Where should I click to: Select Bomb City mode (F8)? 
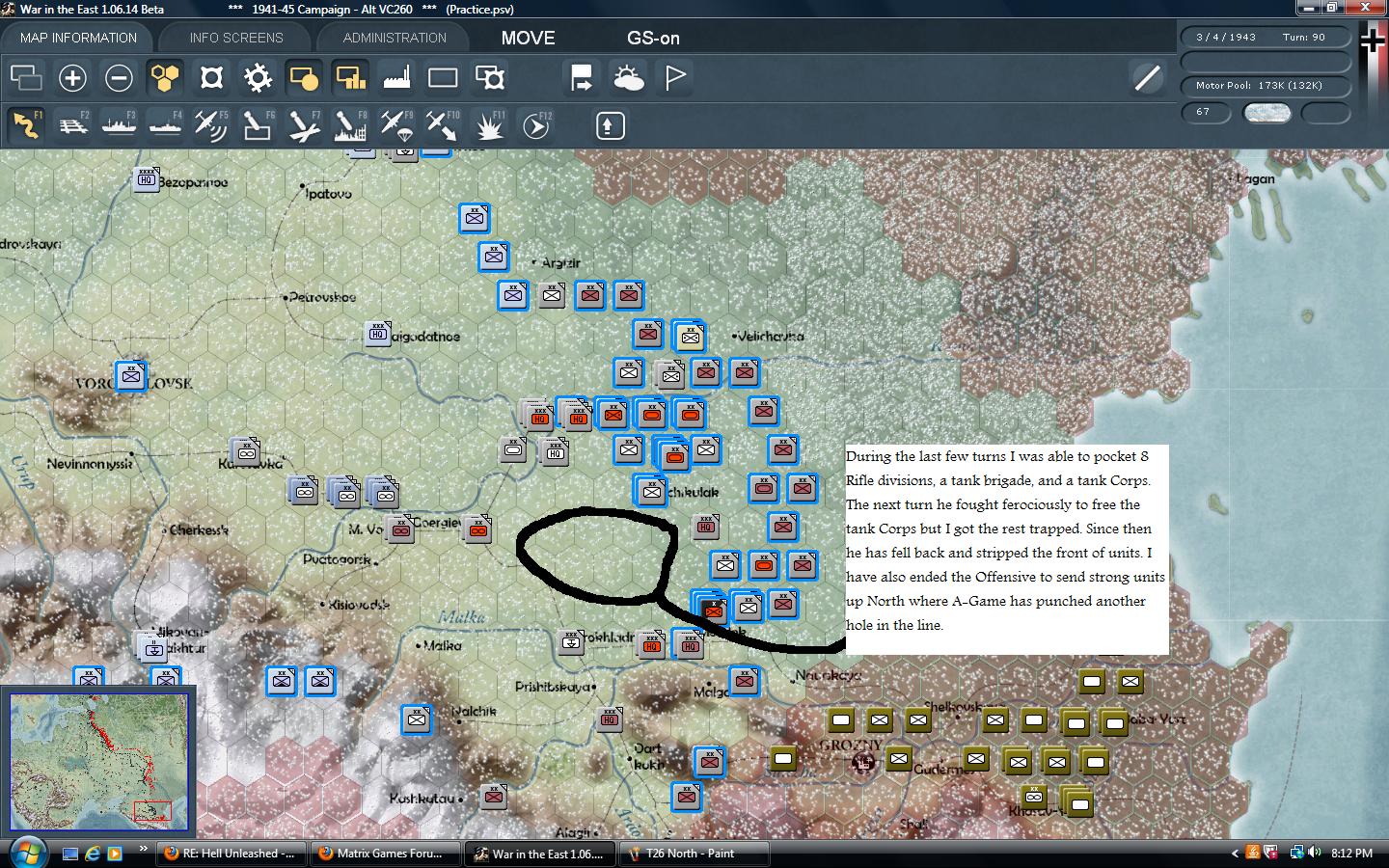350,125
